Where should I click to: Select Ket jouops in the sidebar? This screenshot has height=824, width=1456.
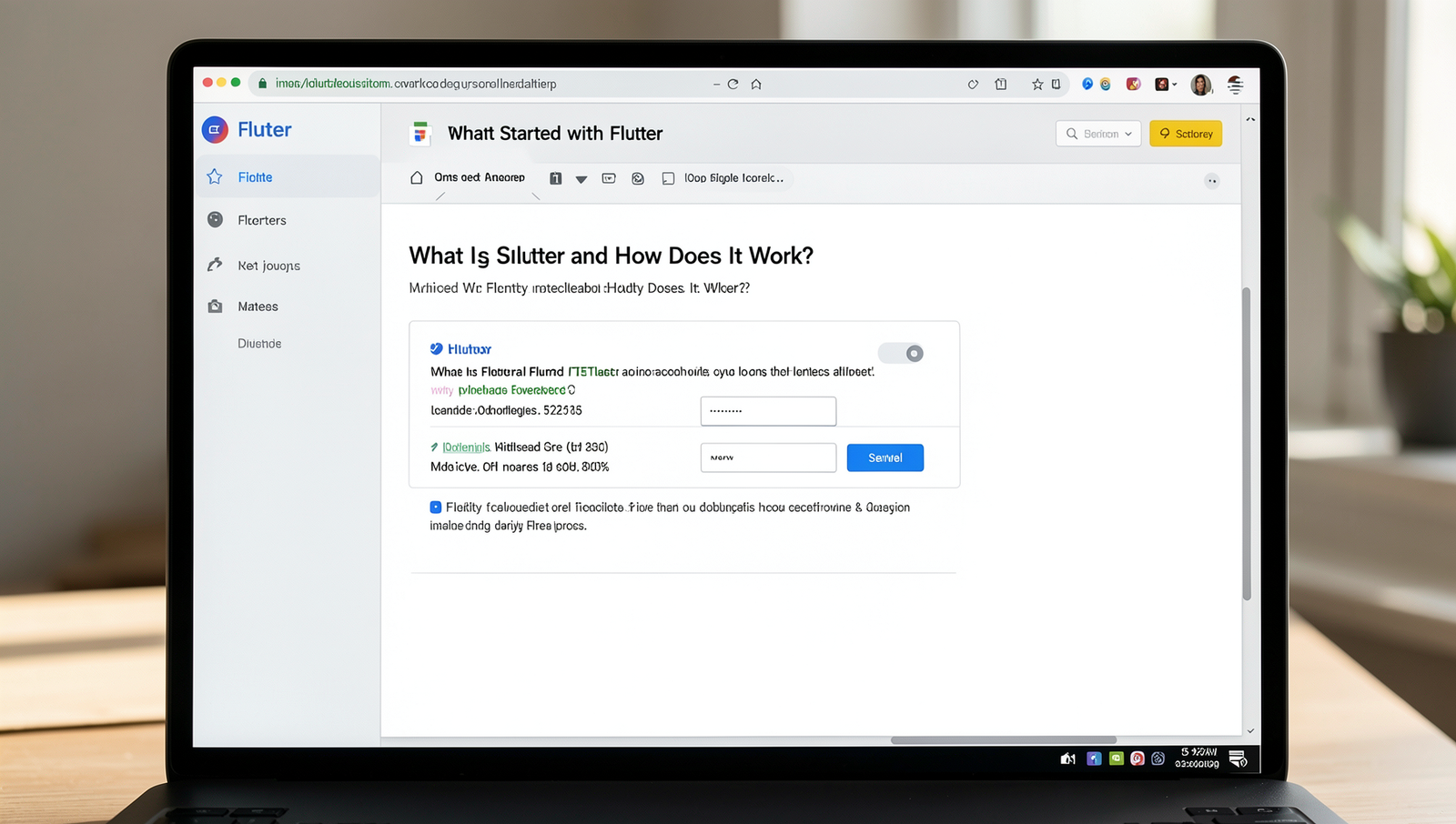click(268, 266)
